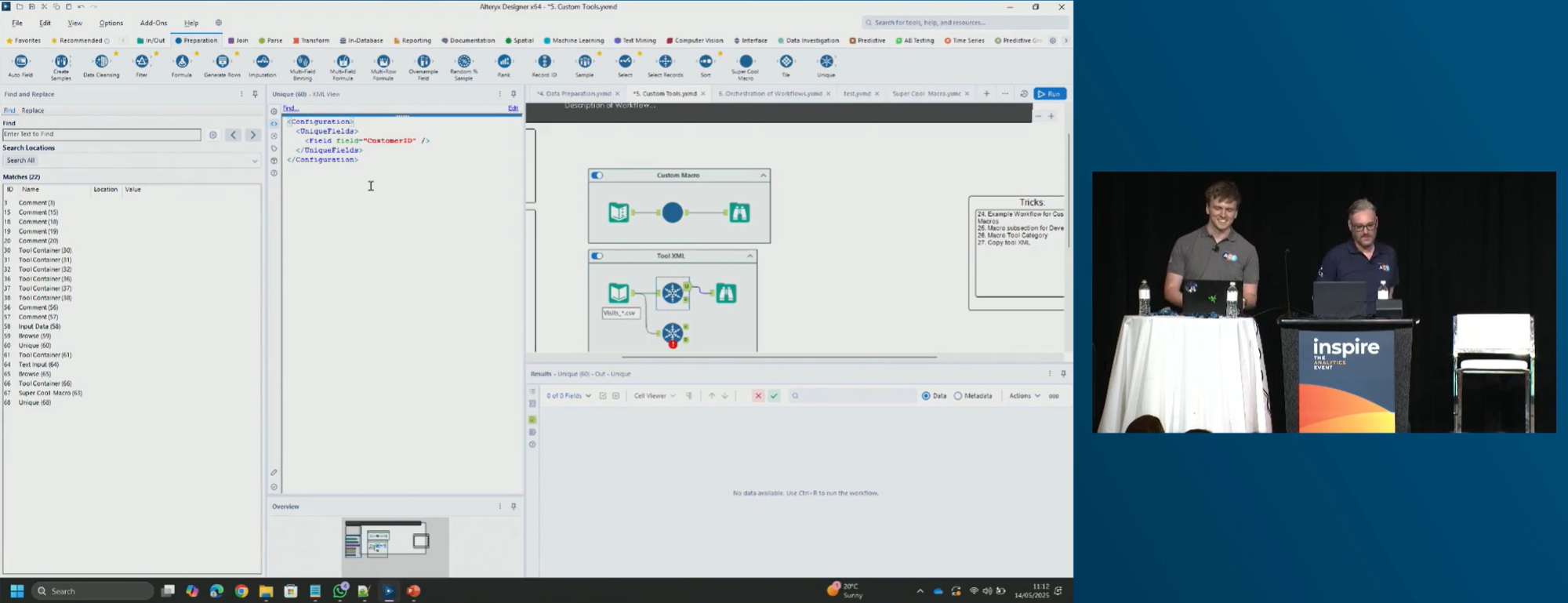Open the Options menu
The image size is (1568, 603).
[x=111, y=23]
